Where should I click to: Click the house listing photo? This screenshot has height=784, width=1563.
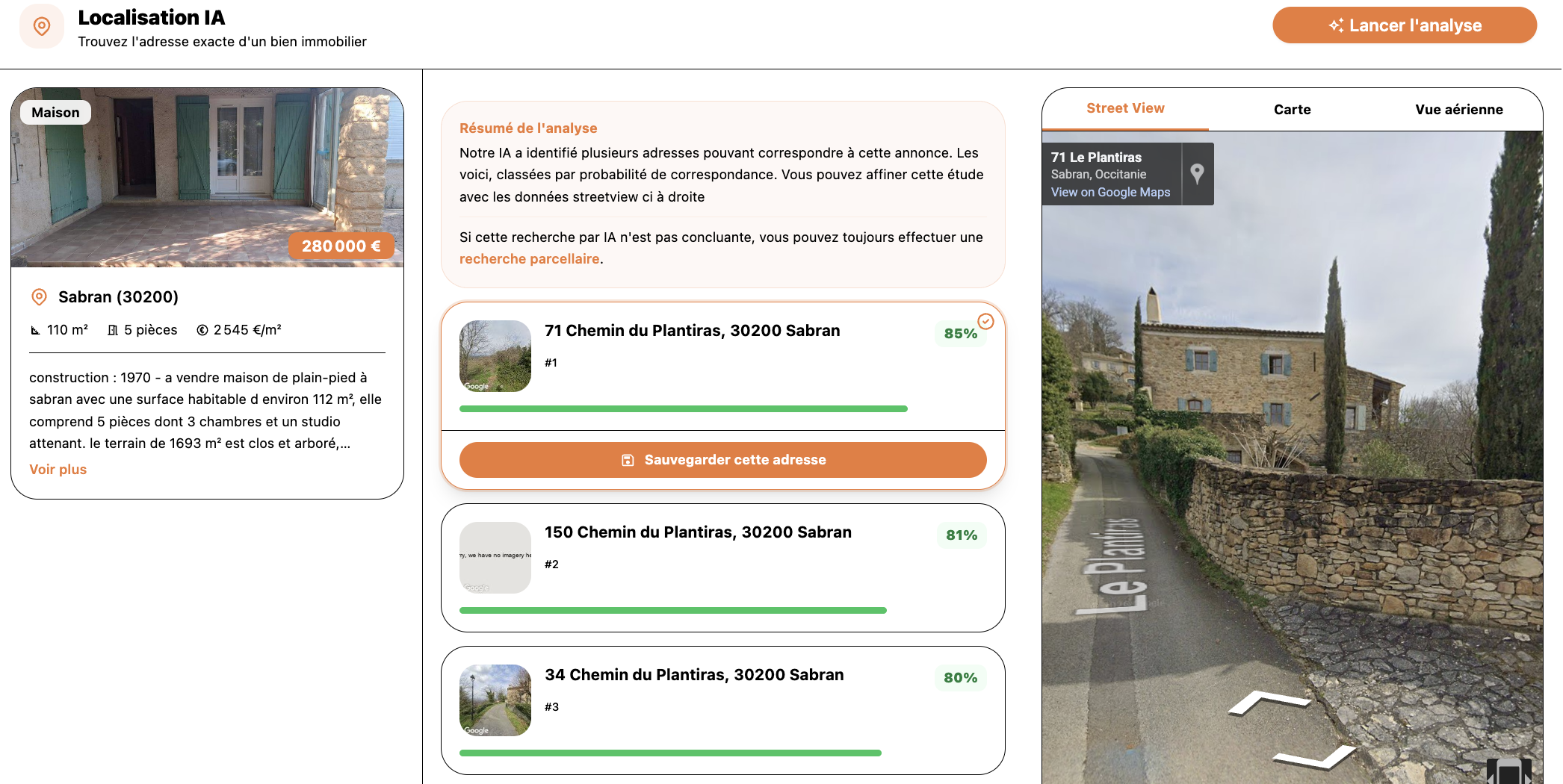coord(207,178)
